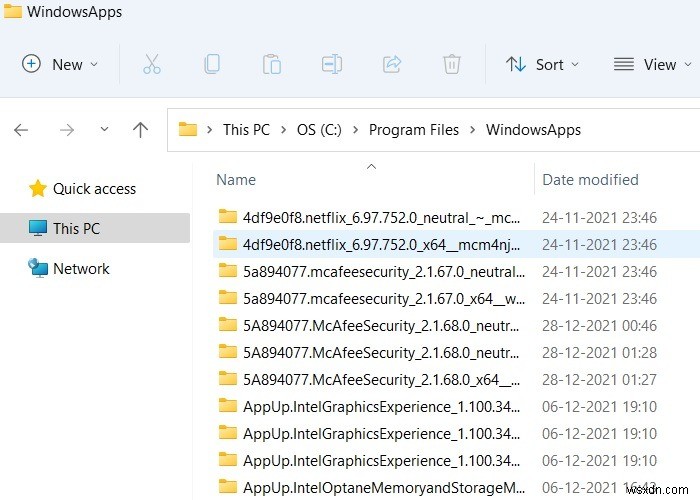This screenshot has height=500, width=700.
Task: Go forward with the right arrow
Action: (67, 130)
